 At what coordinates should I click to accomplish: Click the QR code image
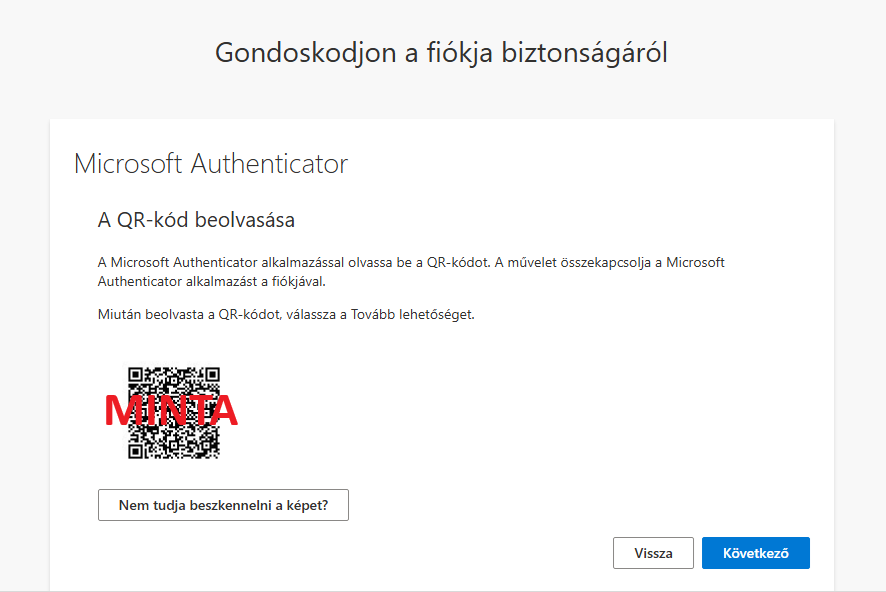tap(173, 412)
